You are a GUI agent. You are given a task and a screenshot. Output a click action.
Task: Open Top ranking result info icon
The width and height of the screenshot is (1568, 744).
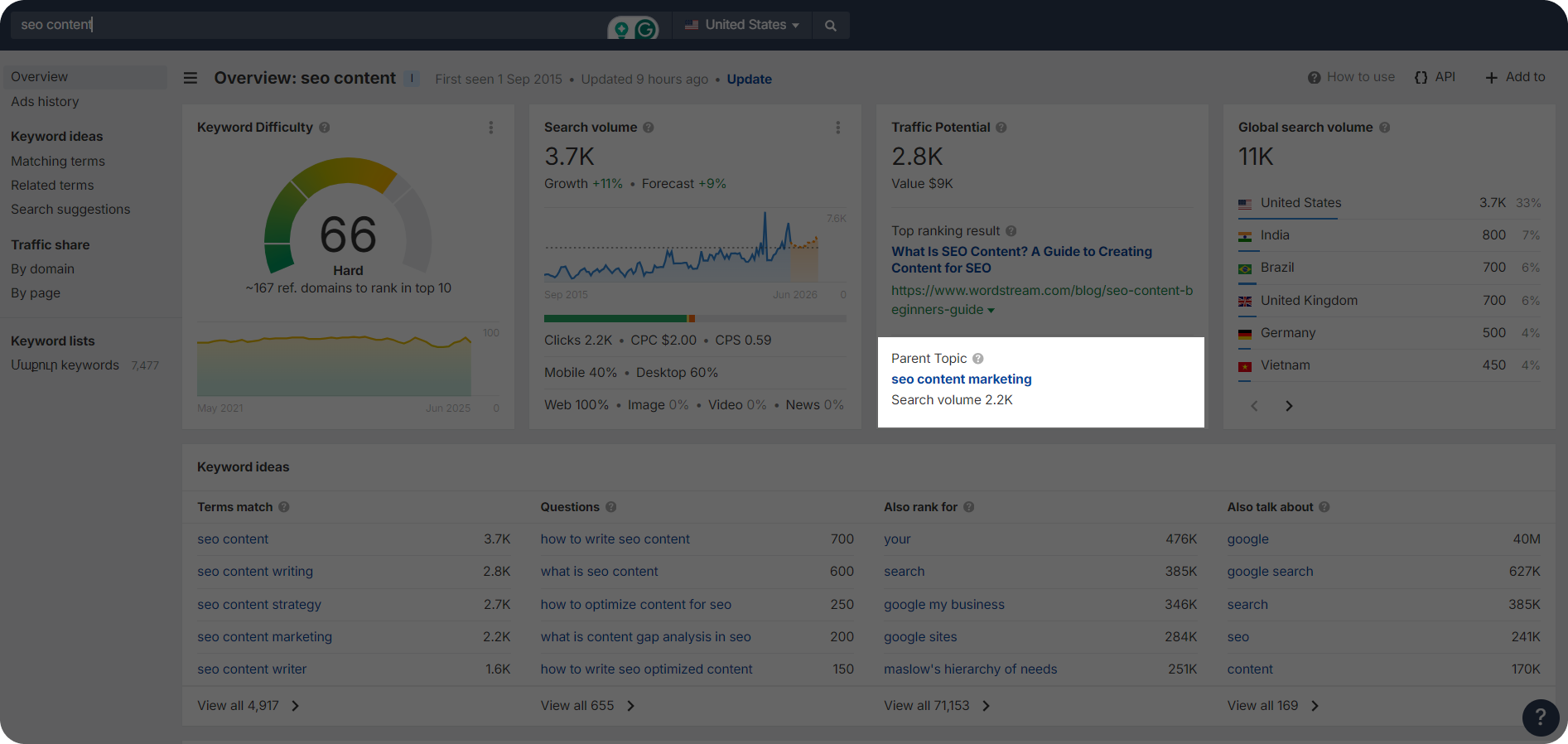point(1011,231)
